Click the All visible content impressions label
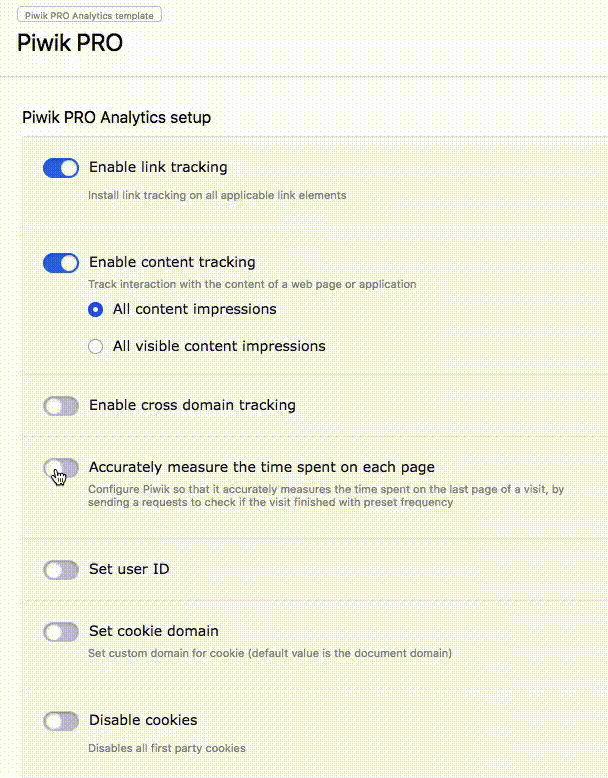 pos(219,346)
